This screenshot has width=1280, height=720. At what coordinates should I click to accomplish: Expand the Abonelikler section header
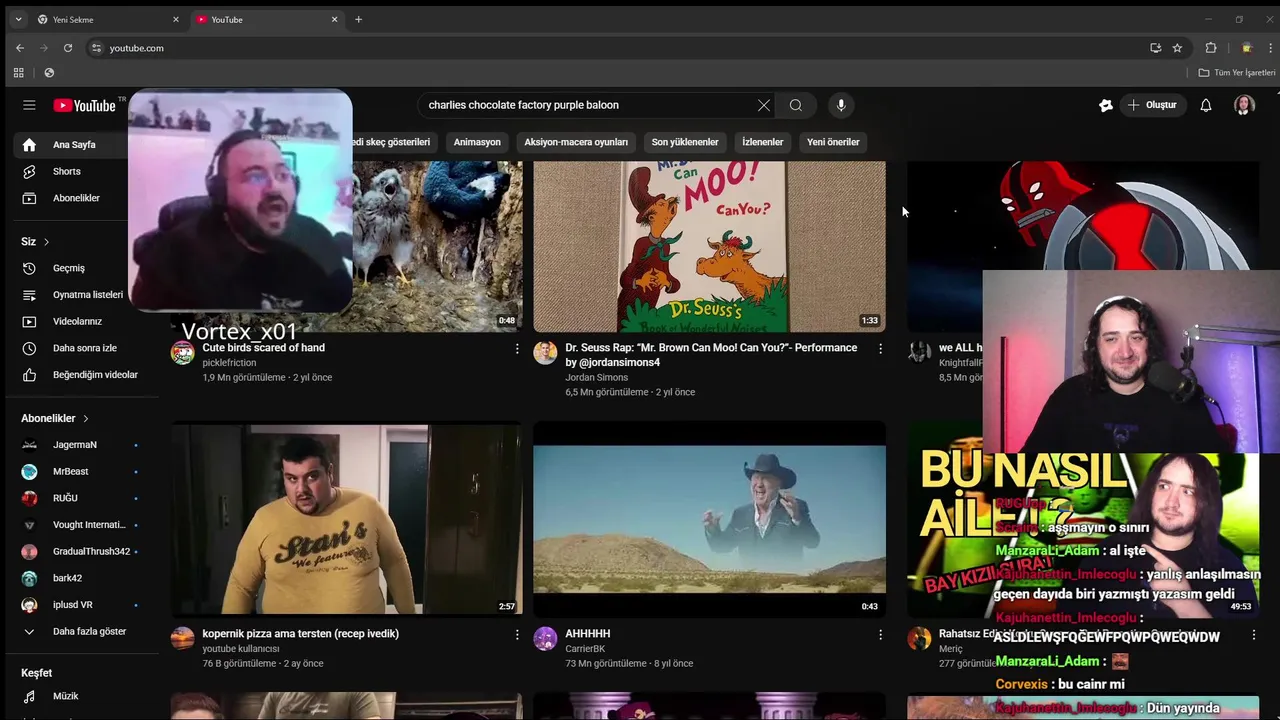(55, 418)
